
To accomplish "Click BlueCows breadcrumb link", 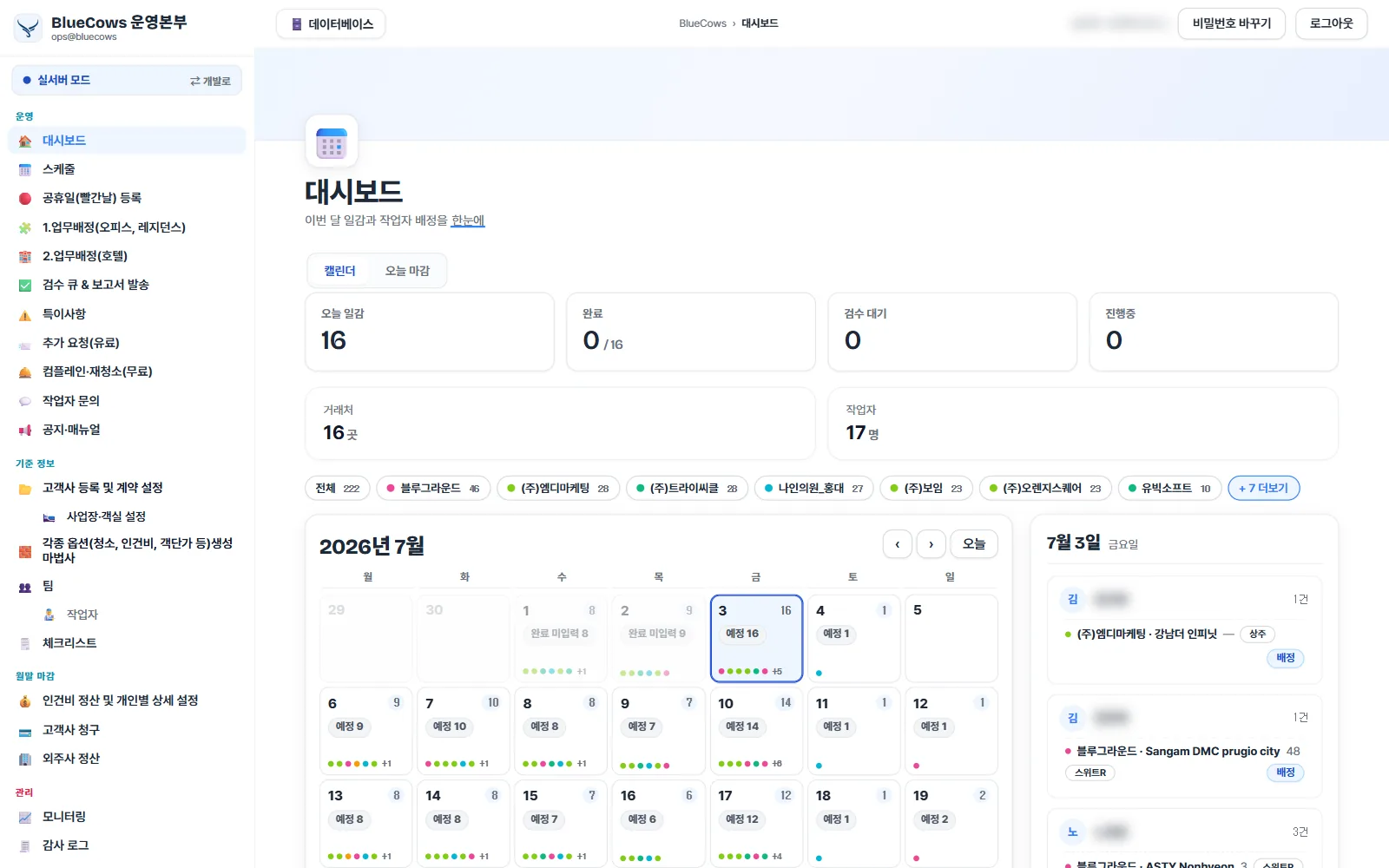I will [x=702, y=23].
